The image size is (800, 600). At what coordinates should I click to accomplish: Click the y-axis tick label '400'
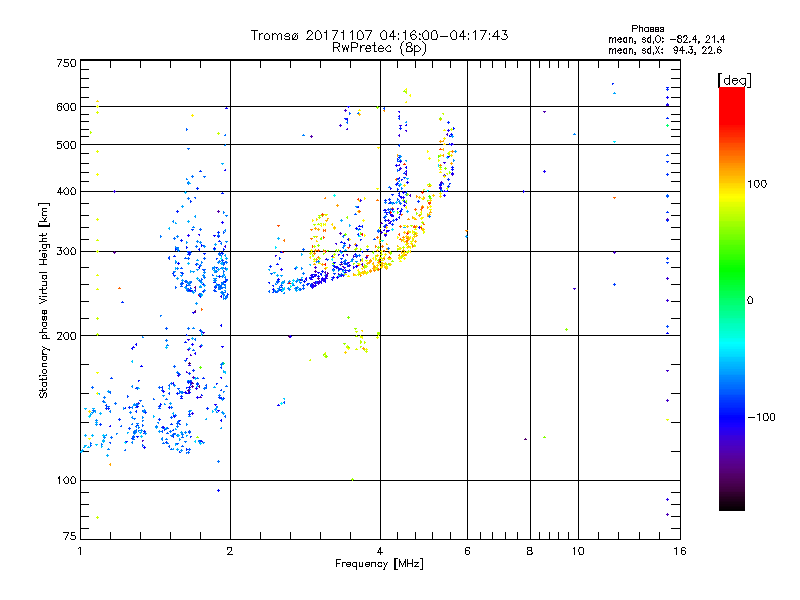[x=66, y=192]
